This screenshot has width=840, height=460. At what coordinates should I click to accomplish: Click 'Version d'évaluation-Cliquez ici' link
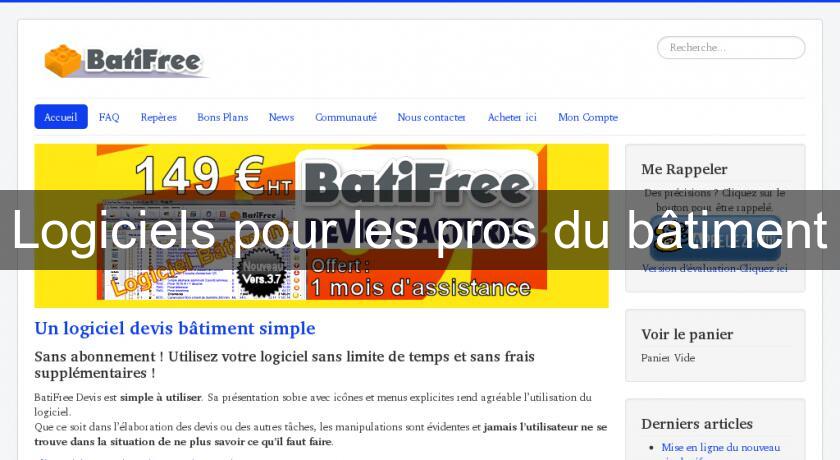[x=714, y=269]
